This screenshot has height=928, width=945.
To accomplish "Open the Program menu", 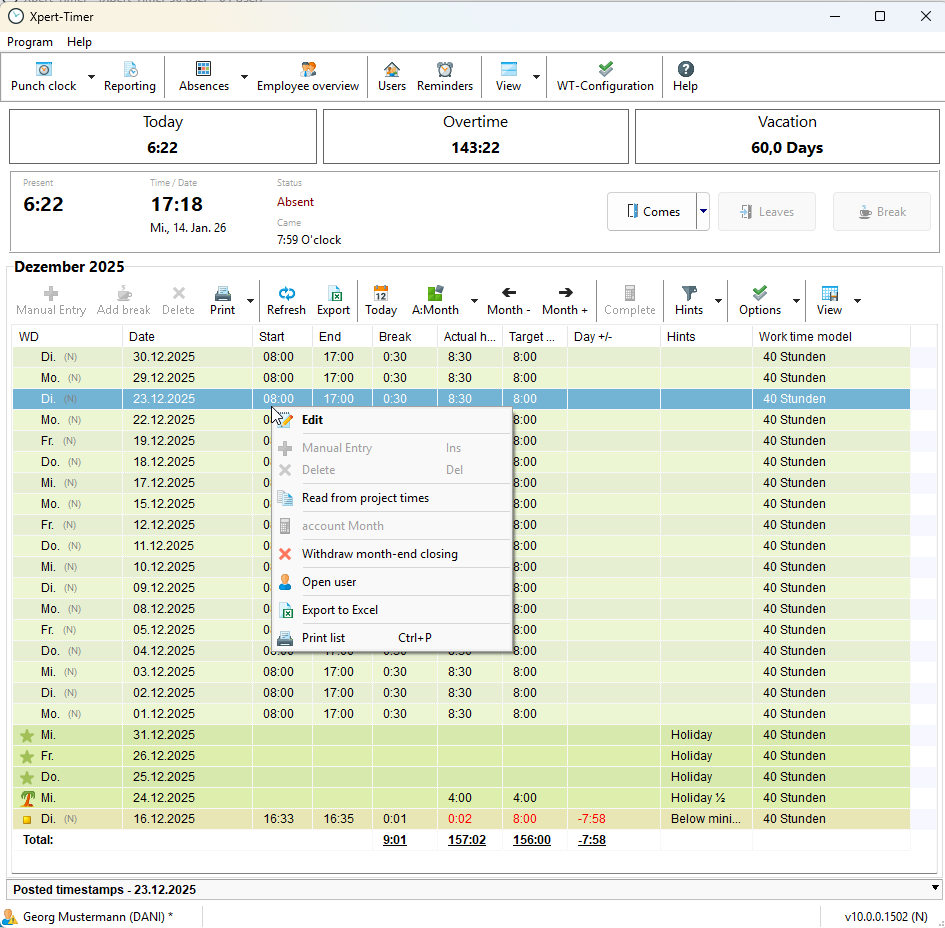I will coord(30,42).
